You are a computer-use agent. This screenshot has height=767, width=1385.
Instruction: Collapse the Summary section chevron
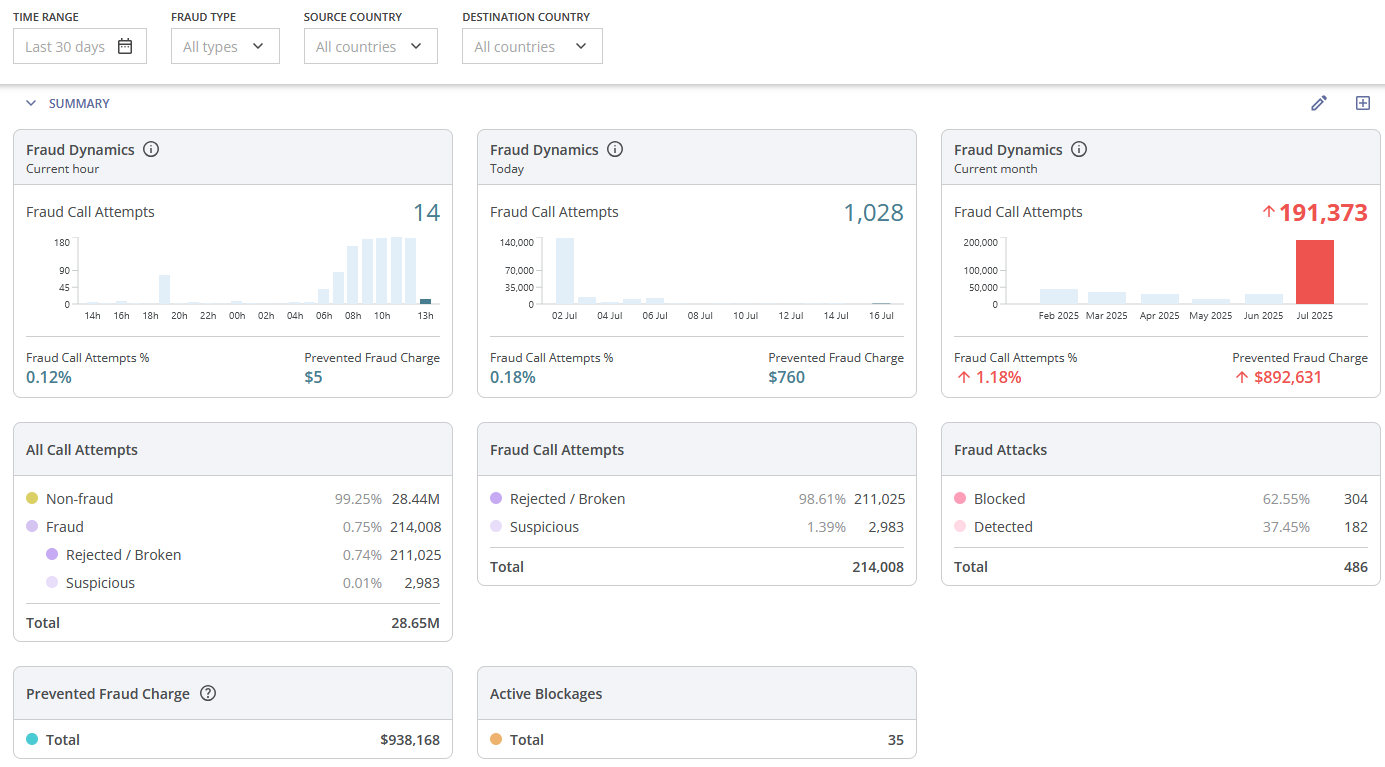[x=31, y=103]
